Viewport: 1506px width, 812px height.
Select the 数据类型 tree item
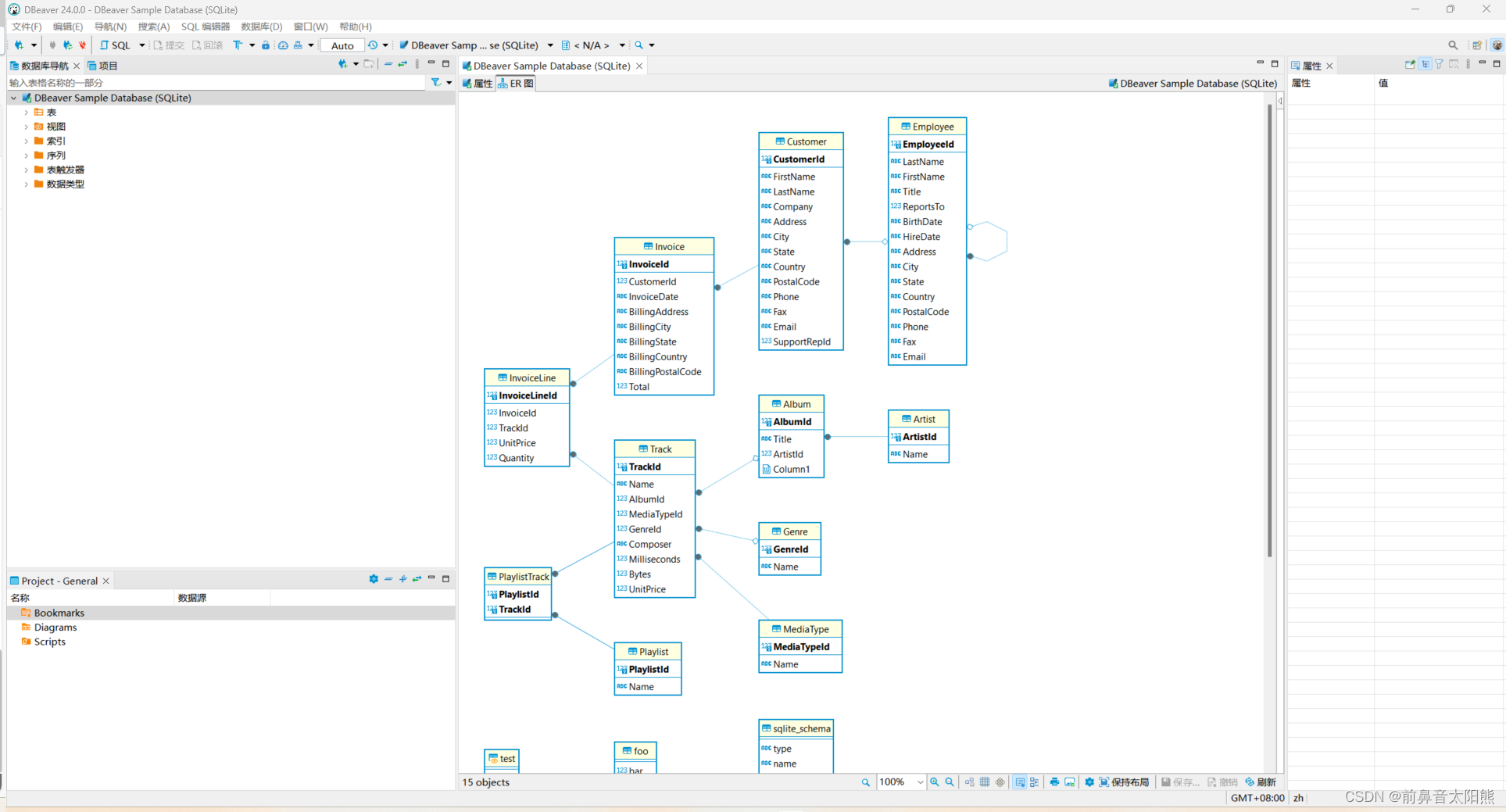65,184
